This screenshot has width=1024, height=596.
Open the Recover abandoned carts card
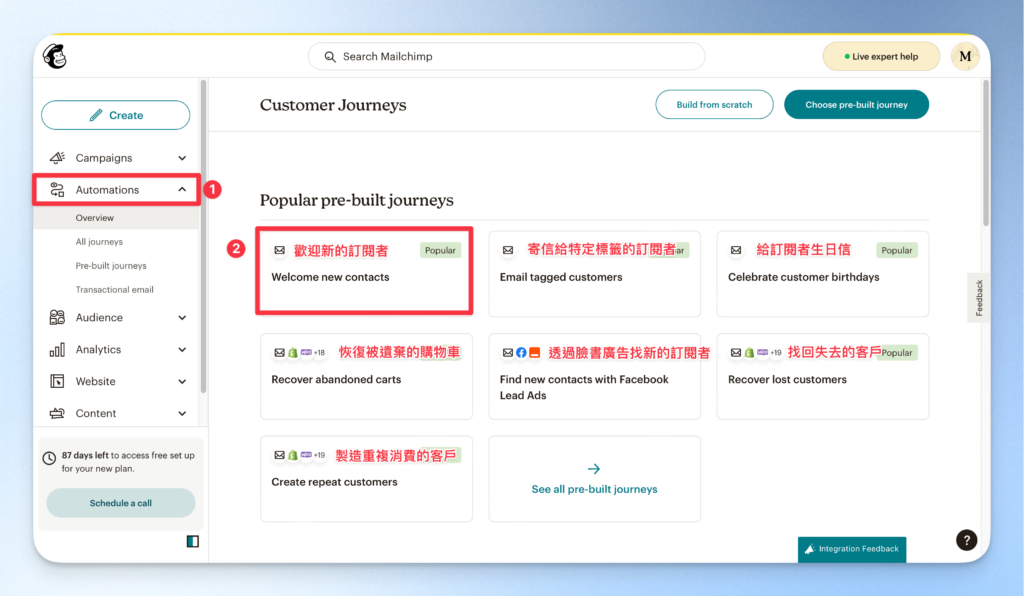pos(366,377)
